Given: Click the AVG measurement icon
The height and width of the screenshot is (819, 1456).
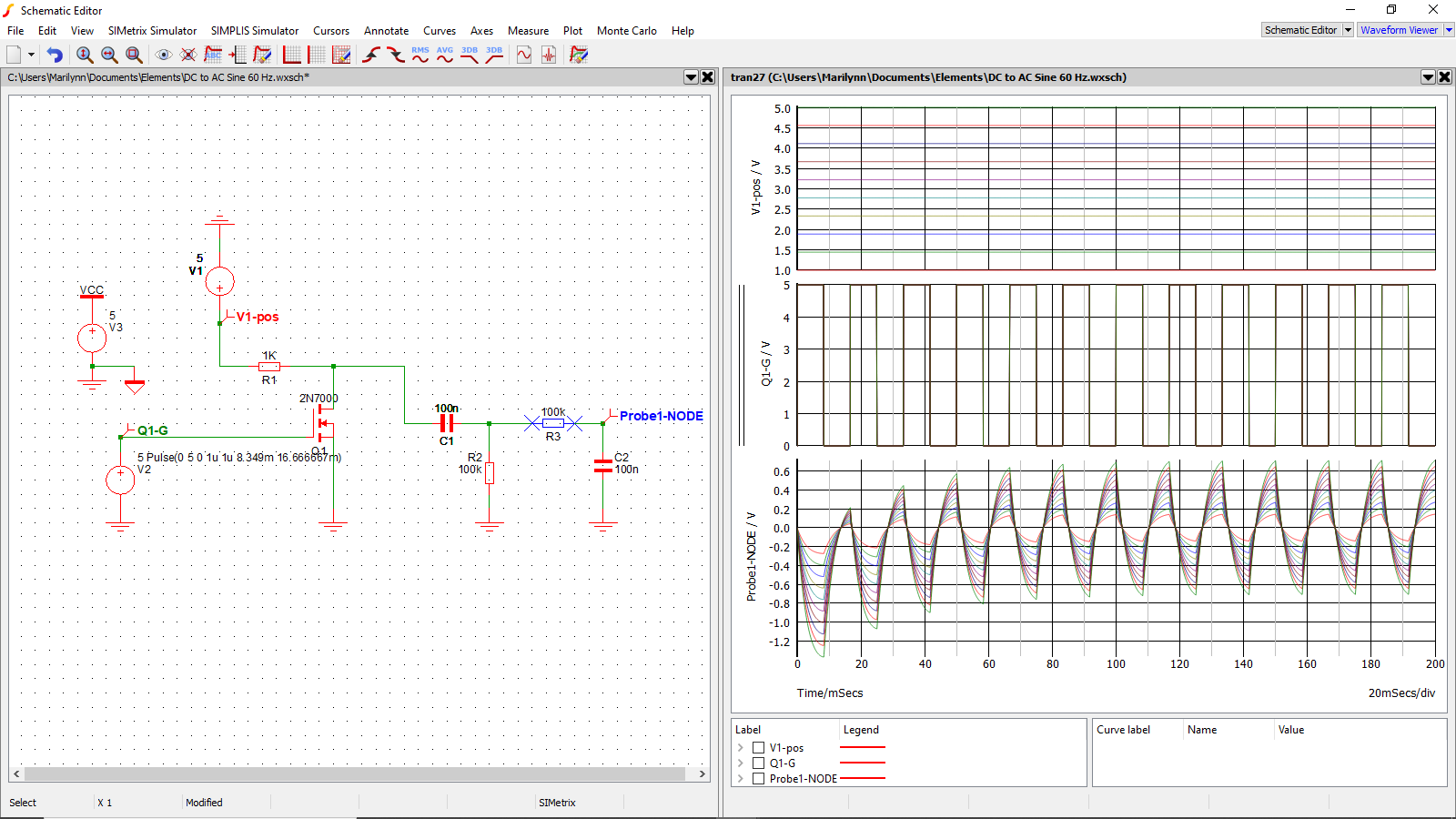Looking at the screenshot, I should click(x=445, y=55).
